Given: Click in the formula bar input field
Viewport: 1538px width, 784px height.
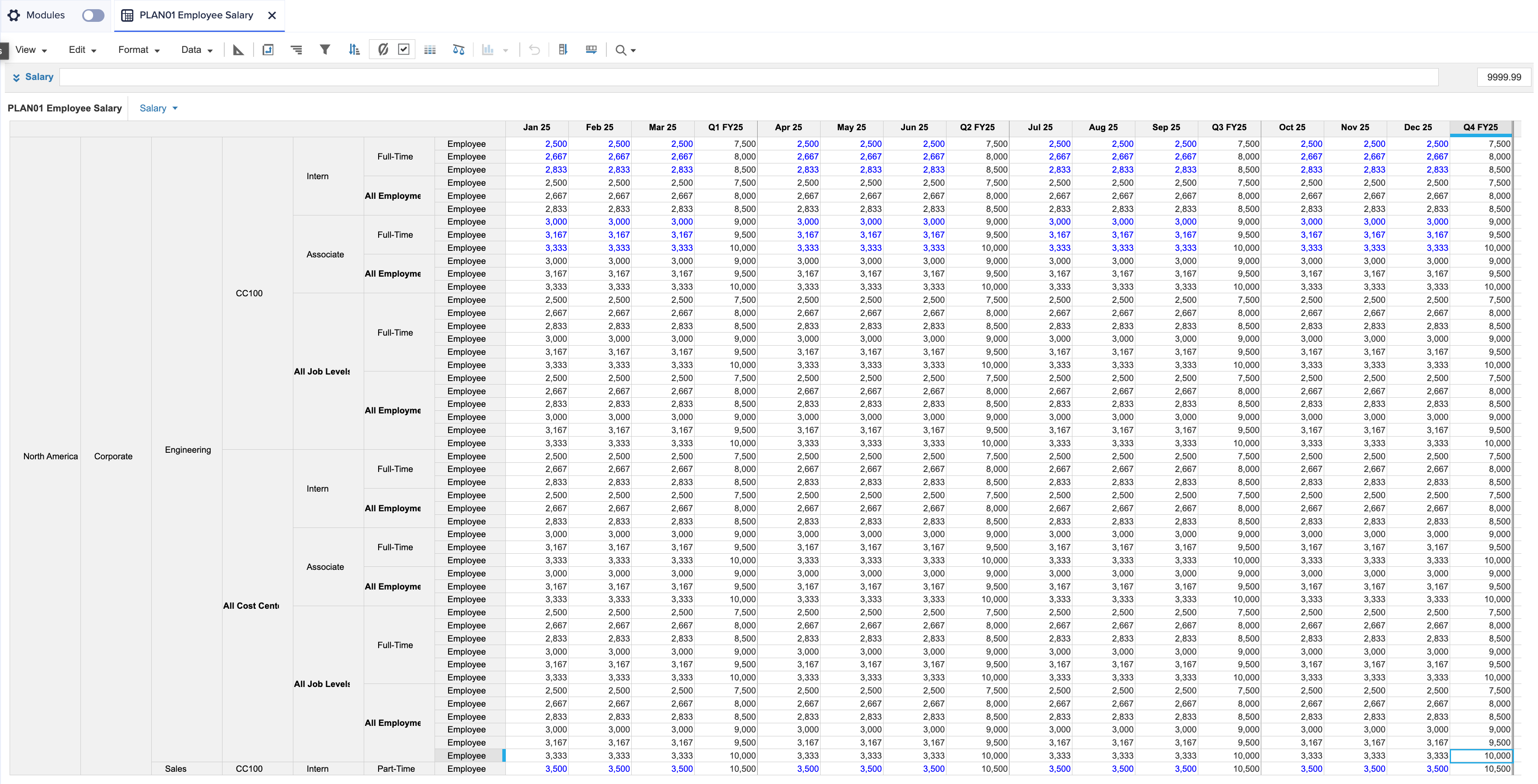Looking at the screenshot, I should pyautogui.click(x=748, y=77).
